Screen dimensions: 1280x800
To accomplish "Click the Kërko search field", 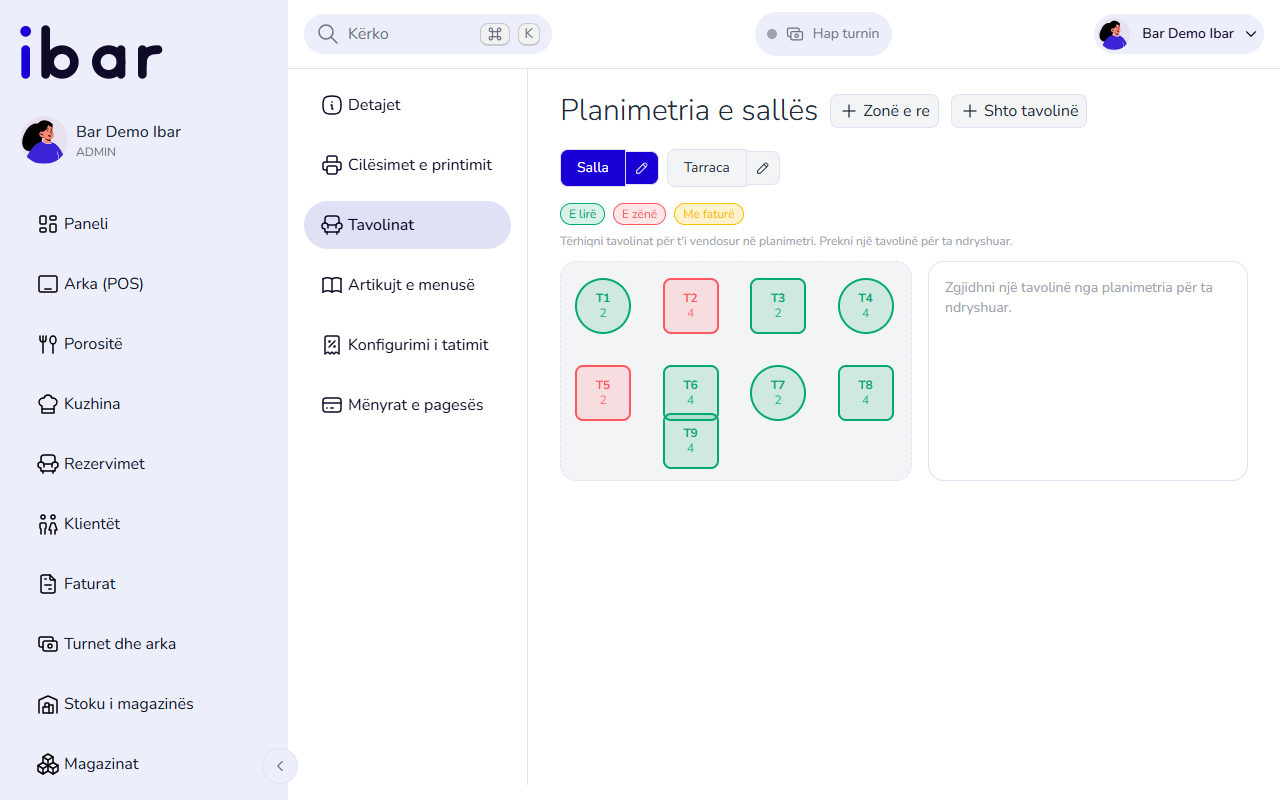I will point(428,34).
